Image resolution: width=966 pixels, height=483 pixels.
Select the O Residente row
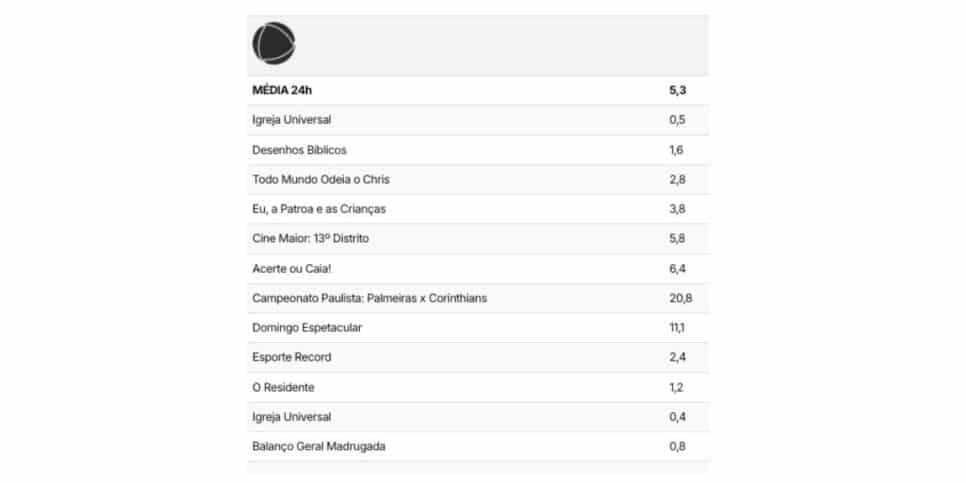point(478,388)
